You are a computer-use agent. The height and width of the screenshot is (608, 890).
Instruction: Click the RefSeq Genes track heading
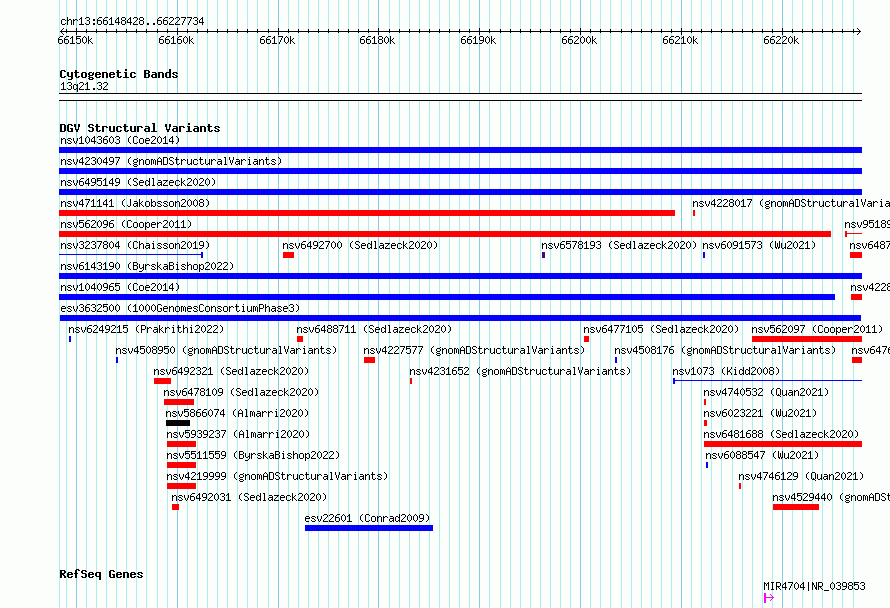[x=101, y=574]
